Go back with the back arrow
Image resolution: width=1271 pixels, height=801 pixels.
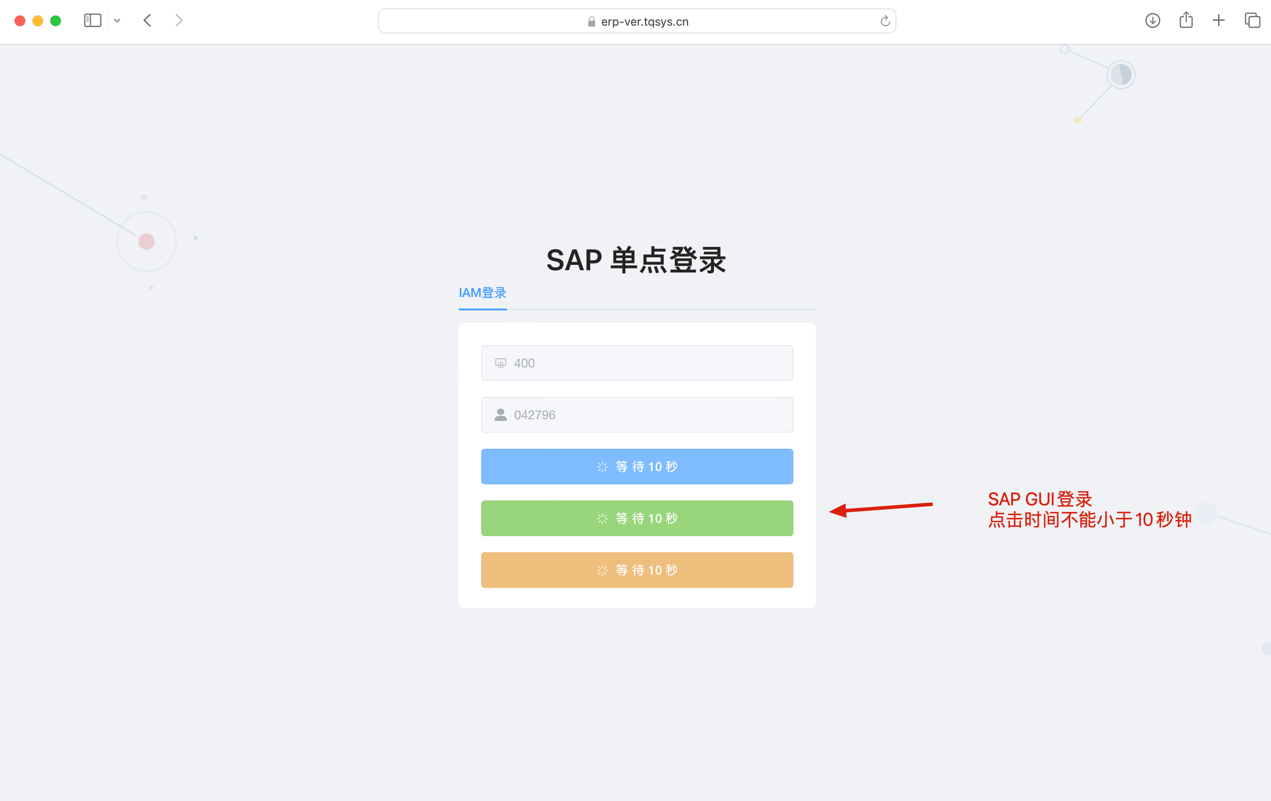pyautogui.click(x=147, y=20)
